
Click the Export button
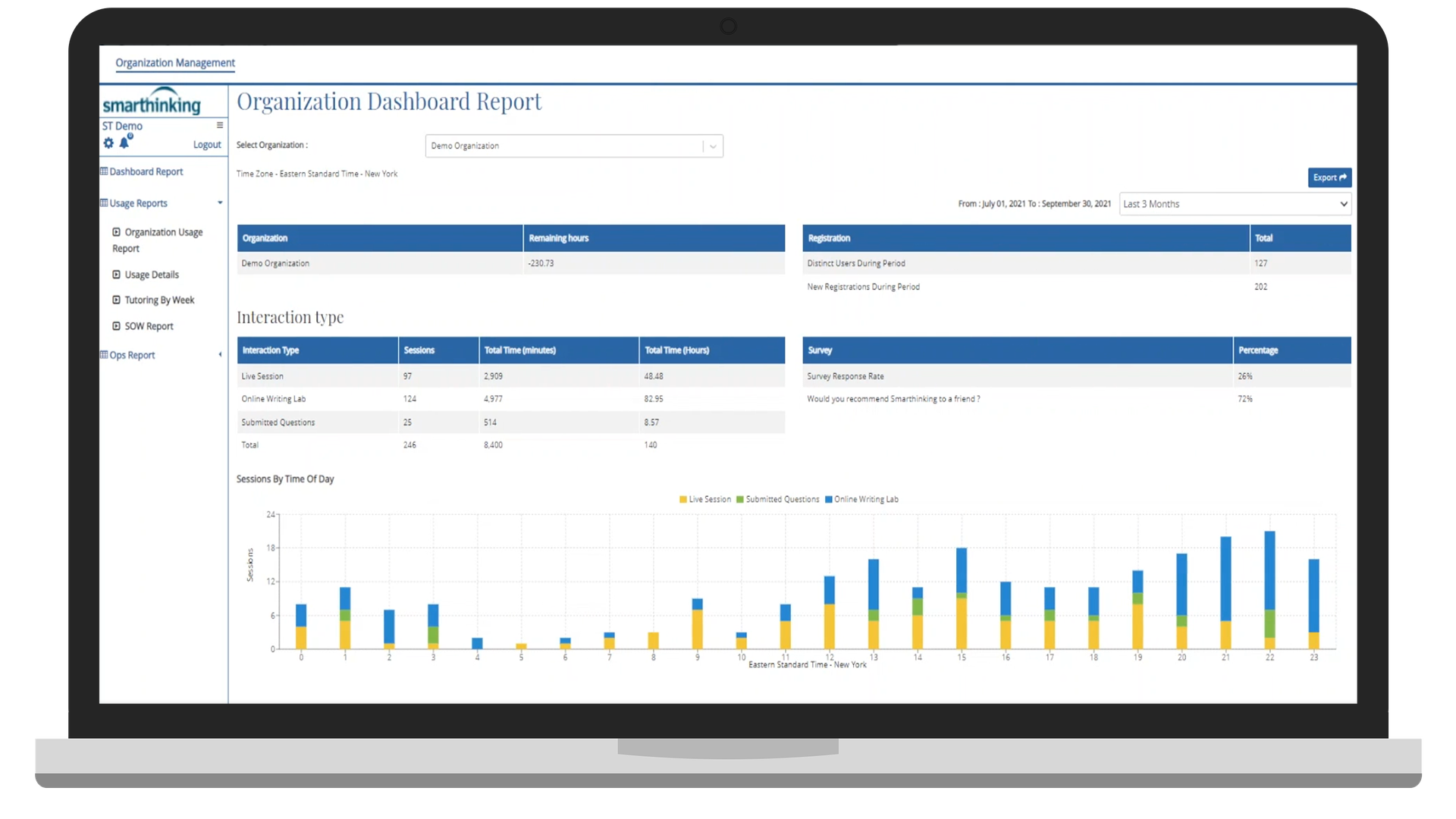point(1329,177)
